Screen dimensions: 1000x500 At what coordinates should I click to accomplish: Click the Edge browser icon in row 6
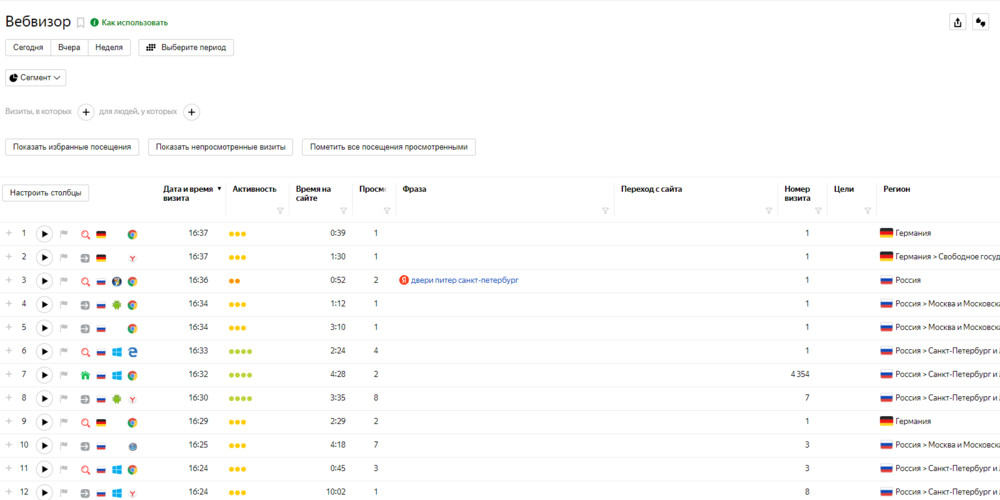(133, 352)
